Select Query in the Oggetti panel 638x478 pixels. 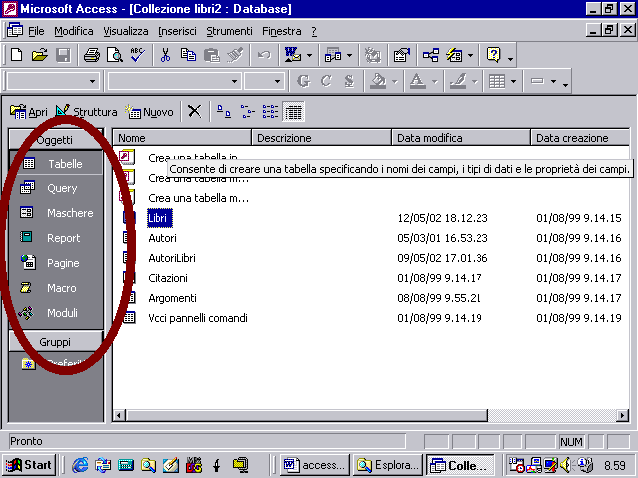(56, 188)
